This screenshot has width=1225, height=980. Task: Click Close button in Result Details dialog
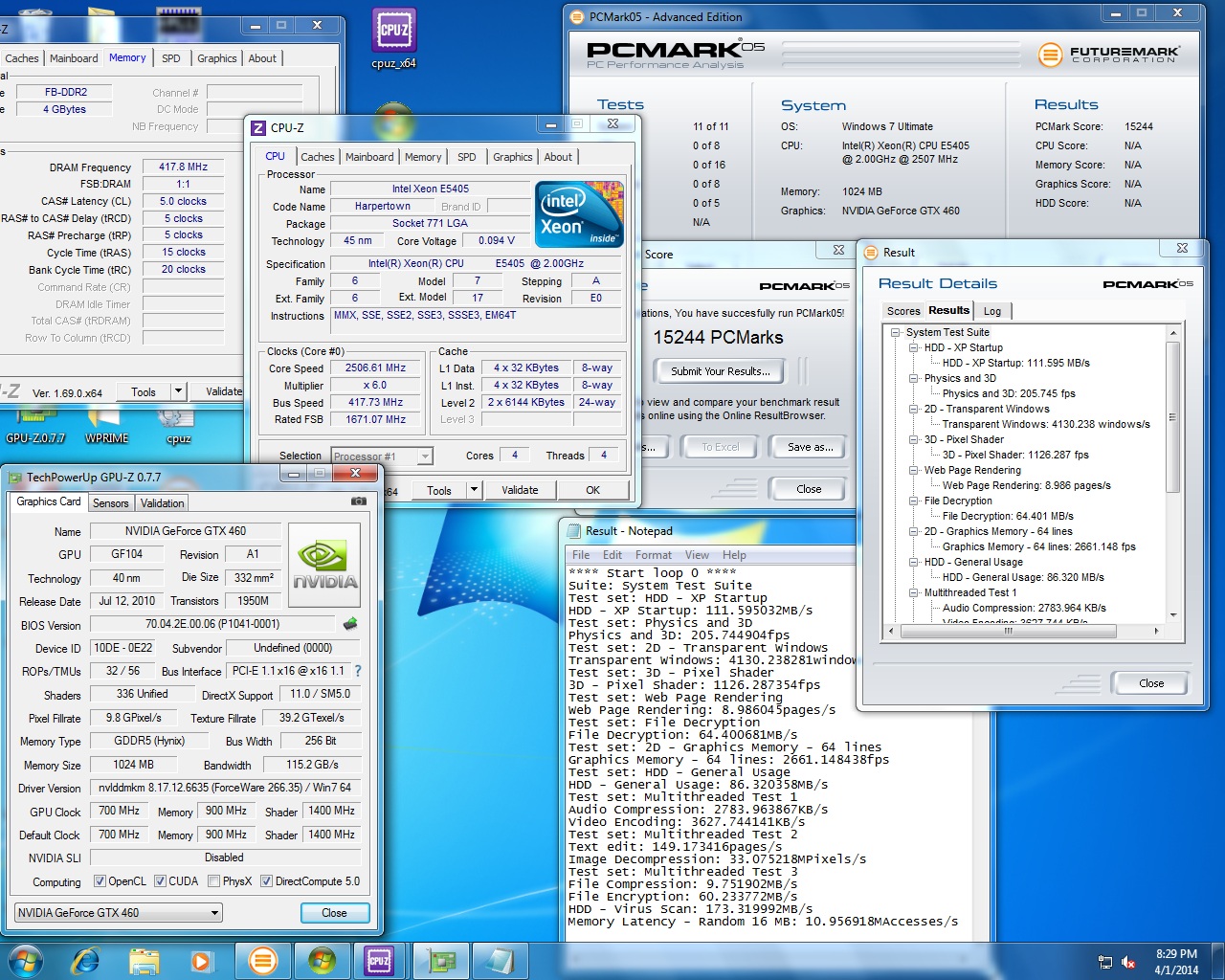point(1151,683)
